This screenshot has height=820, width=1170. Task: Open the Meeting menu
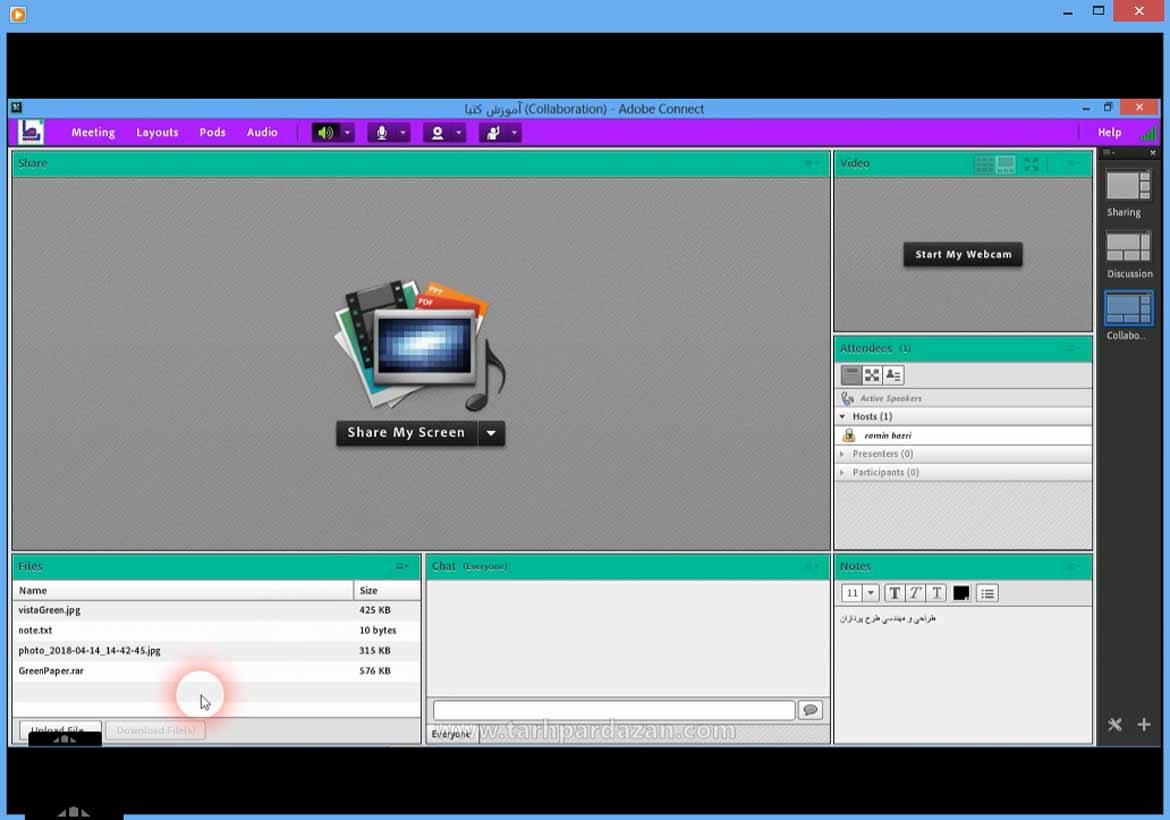click(x=93, y=133)
